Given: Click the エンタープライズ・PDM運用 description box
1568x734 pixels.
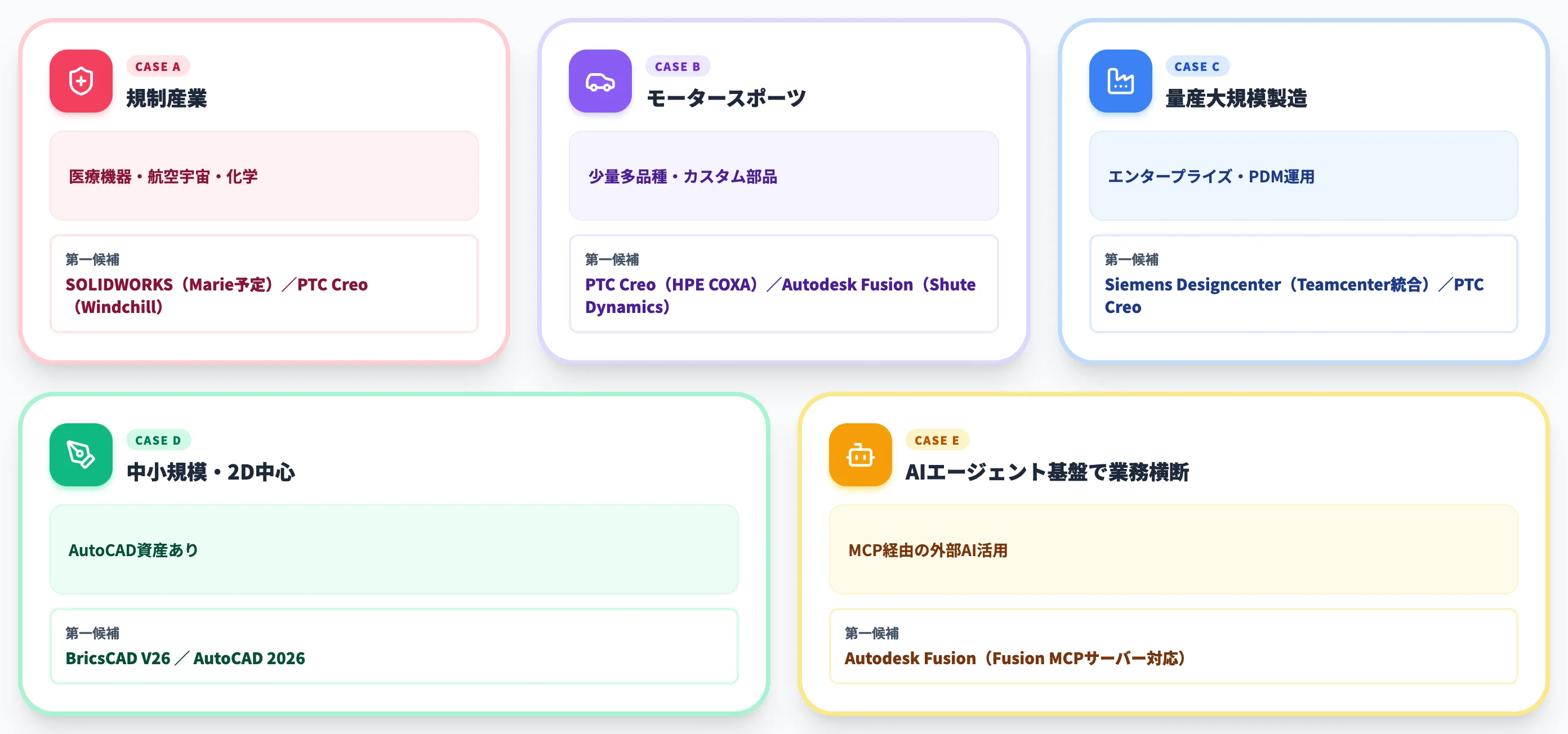Looking at the screenshot, I should [1303, 176].
